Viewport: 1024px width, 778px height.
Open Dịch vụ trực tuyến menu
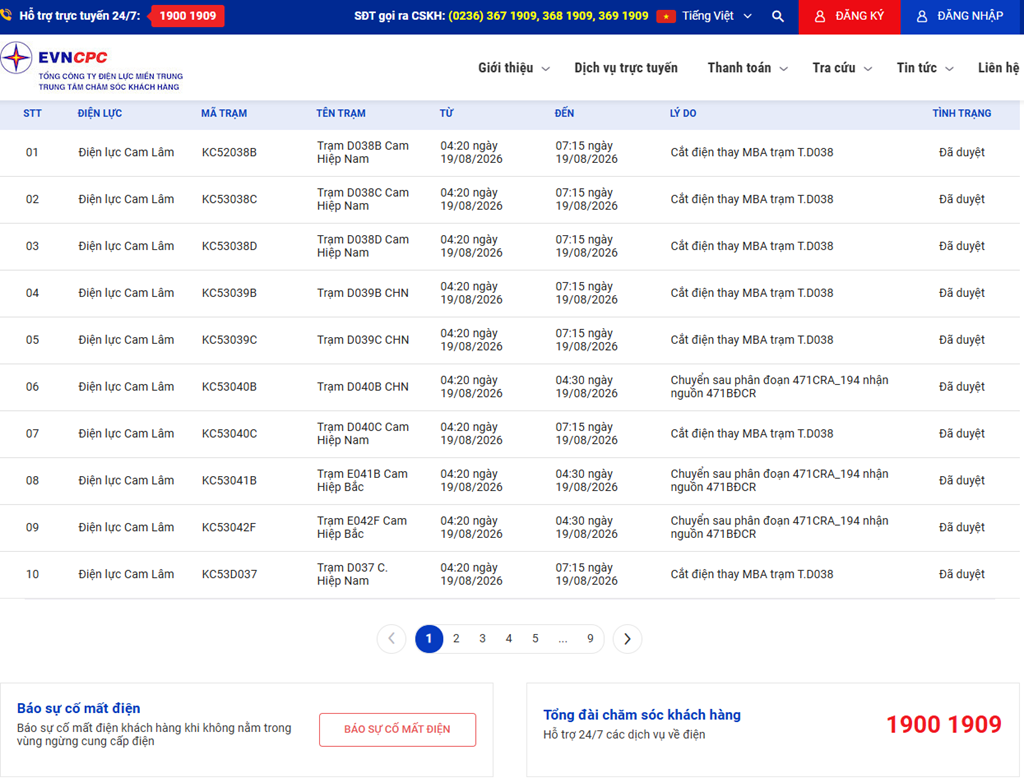(x=626, y=68)
